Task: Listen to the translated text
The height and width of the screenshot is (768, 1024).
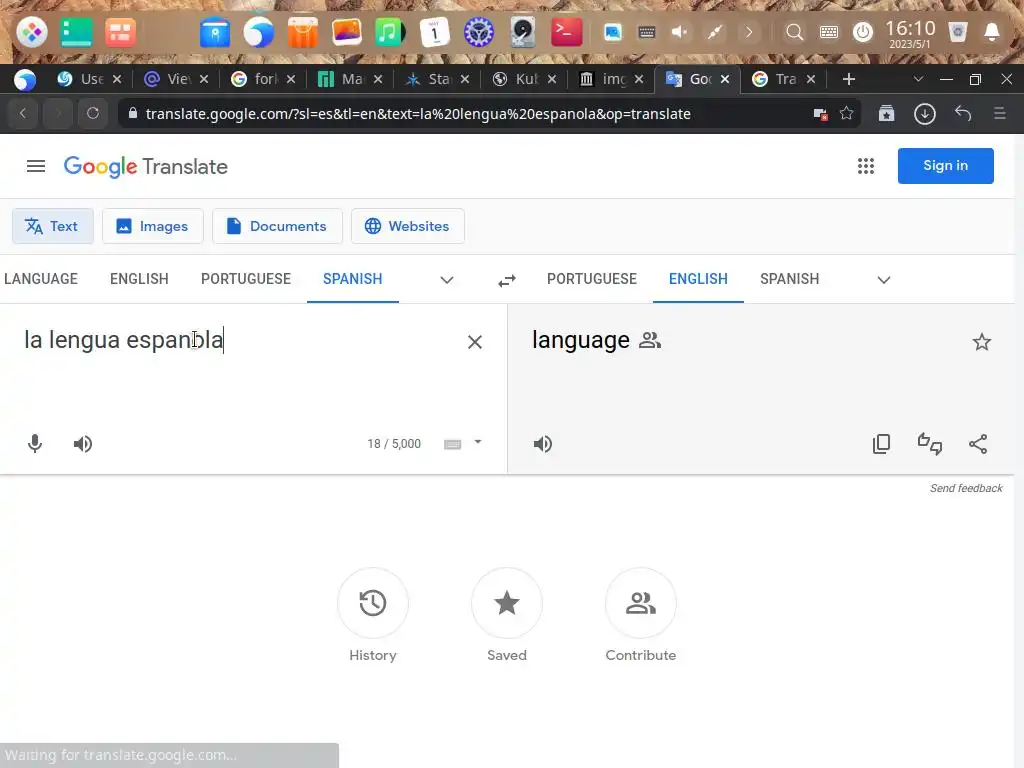Action: point(543,444)
